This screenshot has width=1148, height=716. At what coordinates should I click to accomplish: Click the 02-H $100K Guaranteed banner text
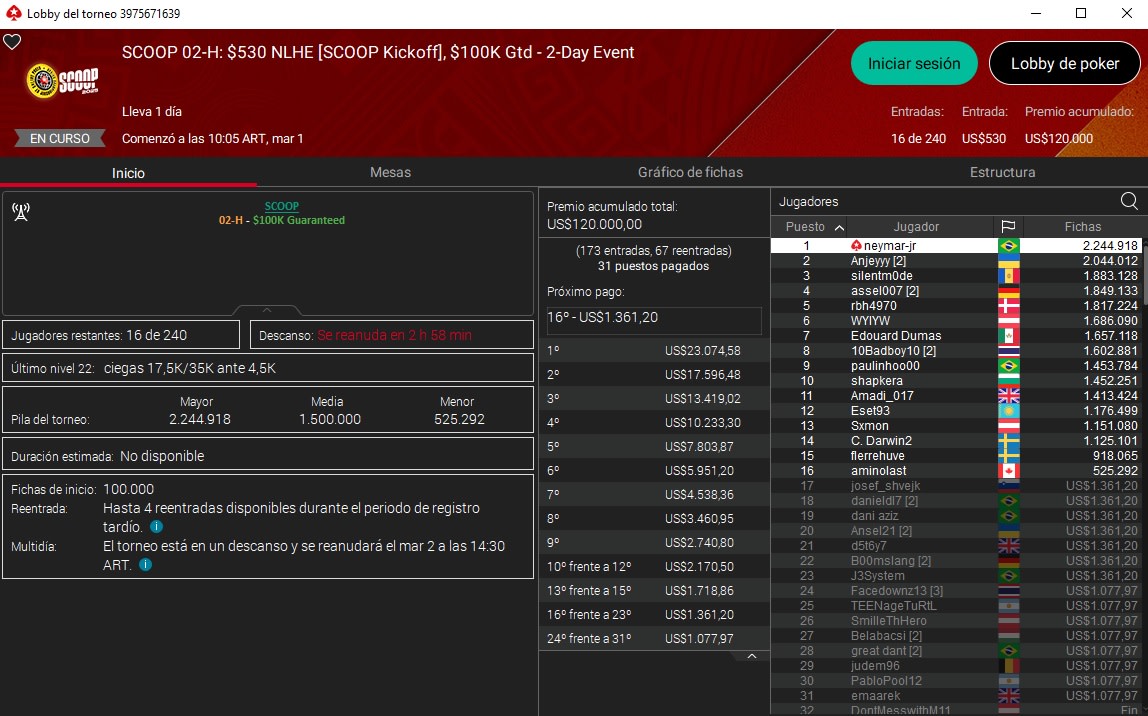tap(282, 220)
